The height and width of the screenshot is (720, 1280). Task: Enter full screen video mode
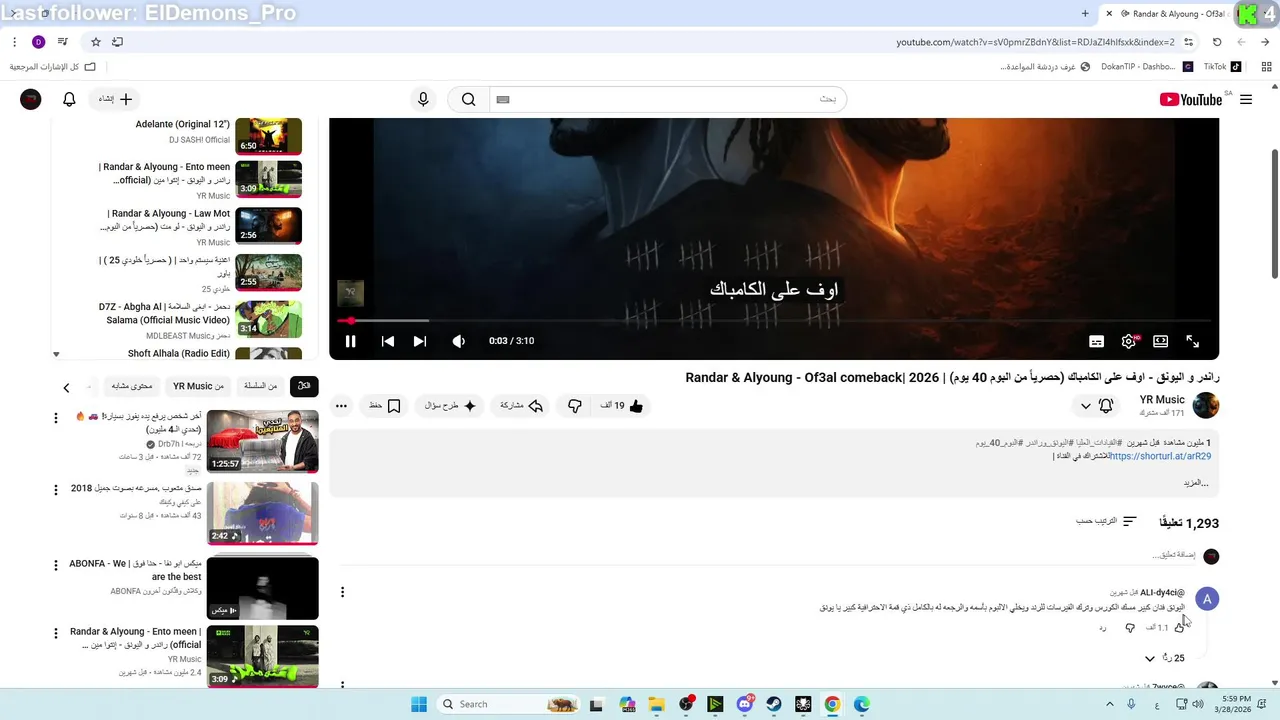point(1193,341)
